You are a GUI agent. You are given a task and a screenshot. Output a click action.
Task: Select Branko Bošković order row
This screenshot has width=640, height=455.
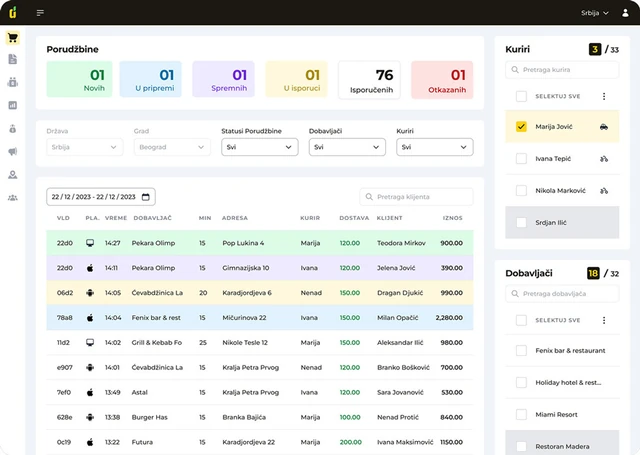pos(260,368)
